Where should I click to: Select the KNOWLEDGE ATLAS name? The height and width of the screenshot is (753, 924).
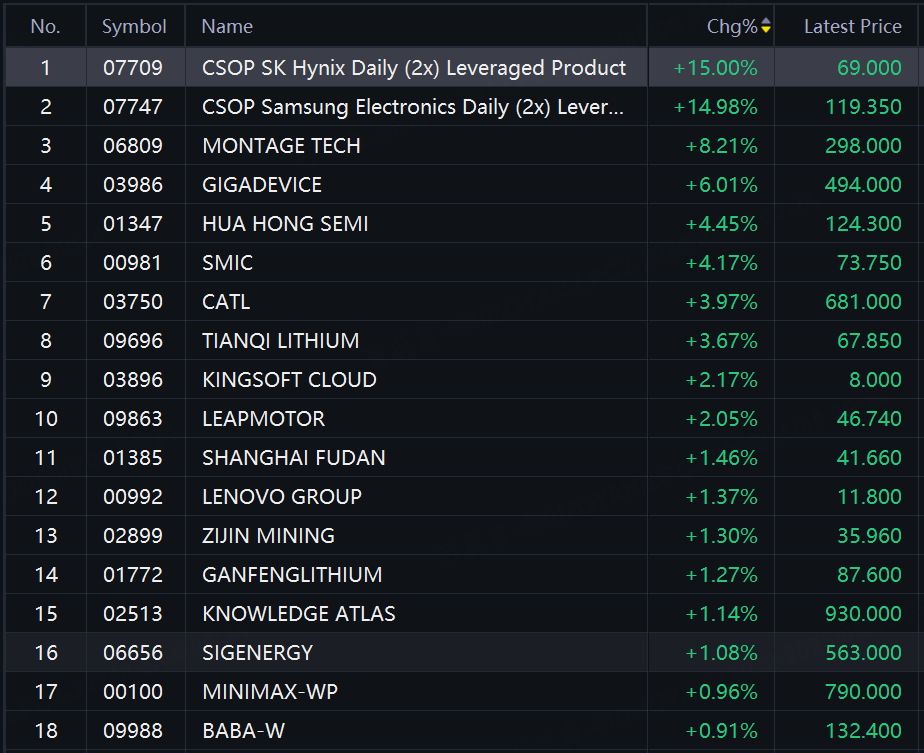(x=299, y=613)
